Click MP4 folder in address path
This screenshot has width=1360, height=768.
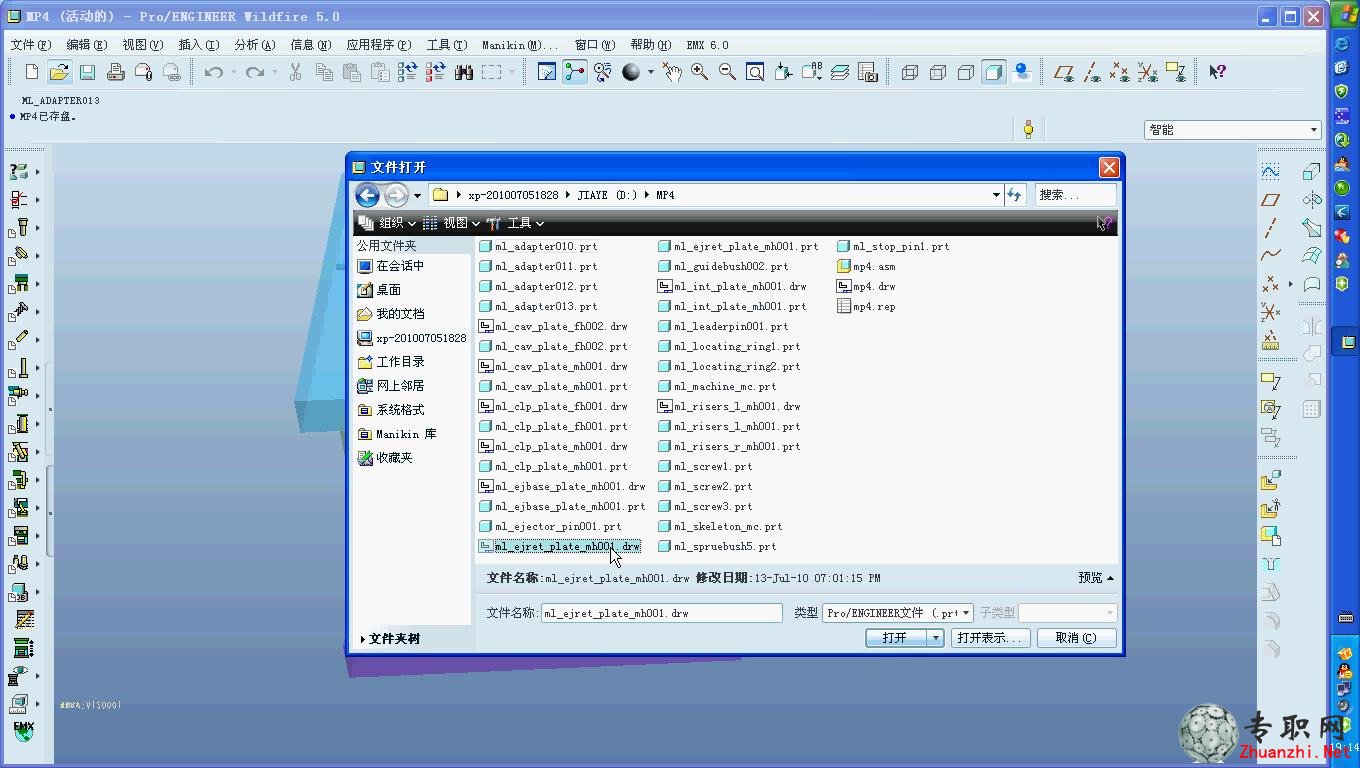pos(665,195)
